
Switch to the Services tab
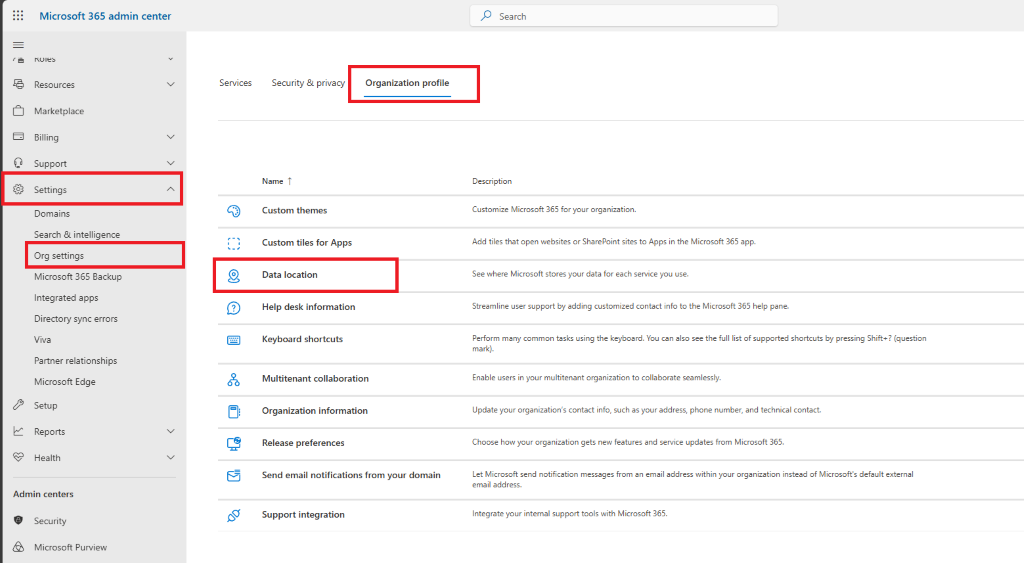pos(235,83)
